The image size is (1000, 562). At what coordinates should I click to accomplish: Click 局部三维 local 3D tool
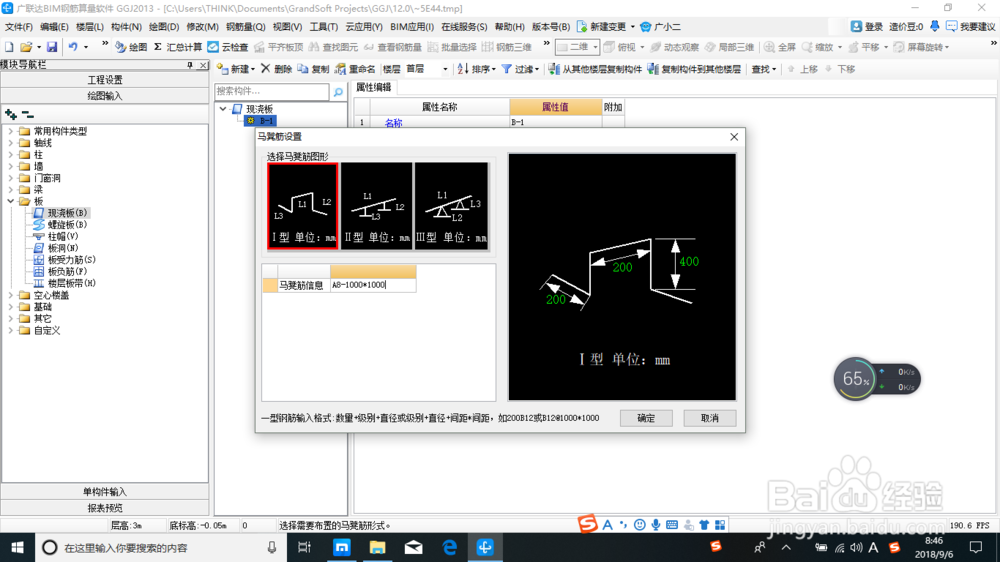pos(730,47)
